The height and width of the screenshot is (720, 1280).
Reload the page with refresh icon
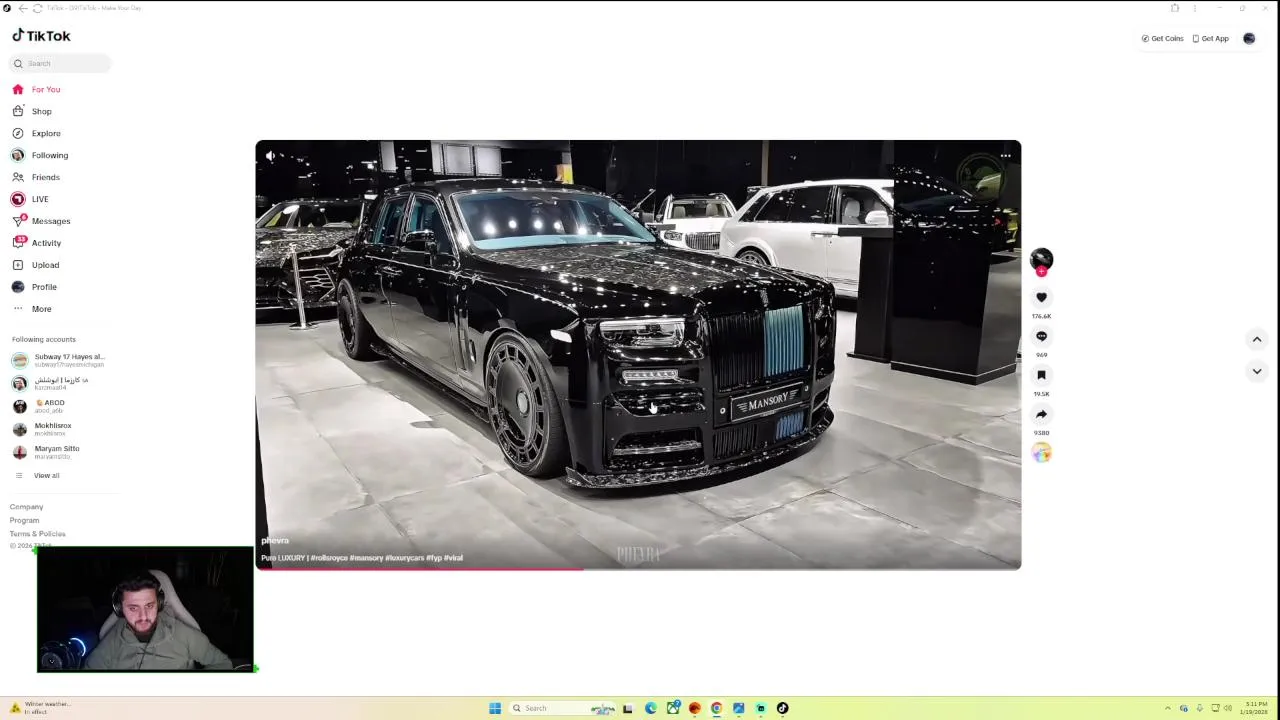click(37, 8)
